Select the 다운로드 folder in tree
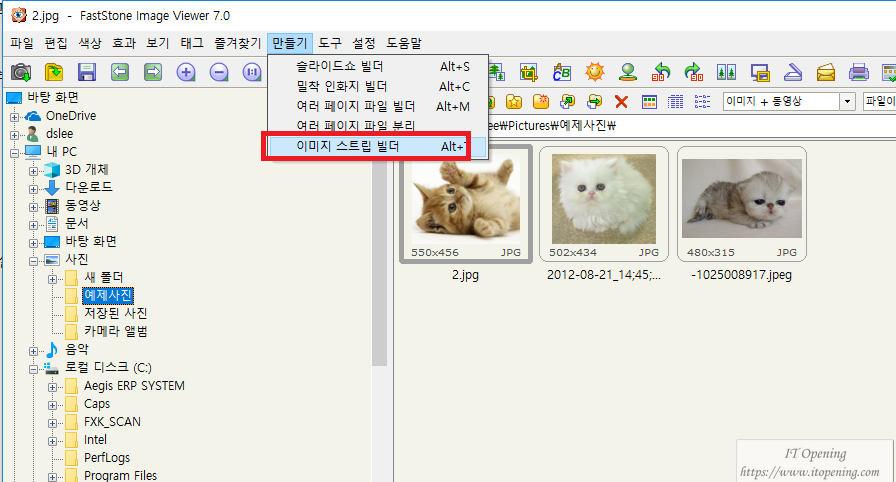Image resolution: width=896 pixels, height=482 pixels. pyautogui.click(x=89, y=187)
